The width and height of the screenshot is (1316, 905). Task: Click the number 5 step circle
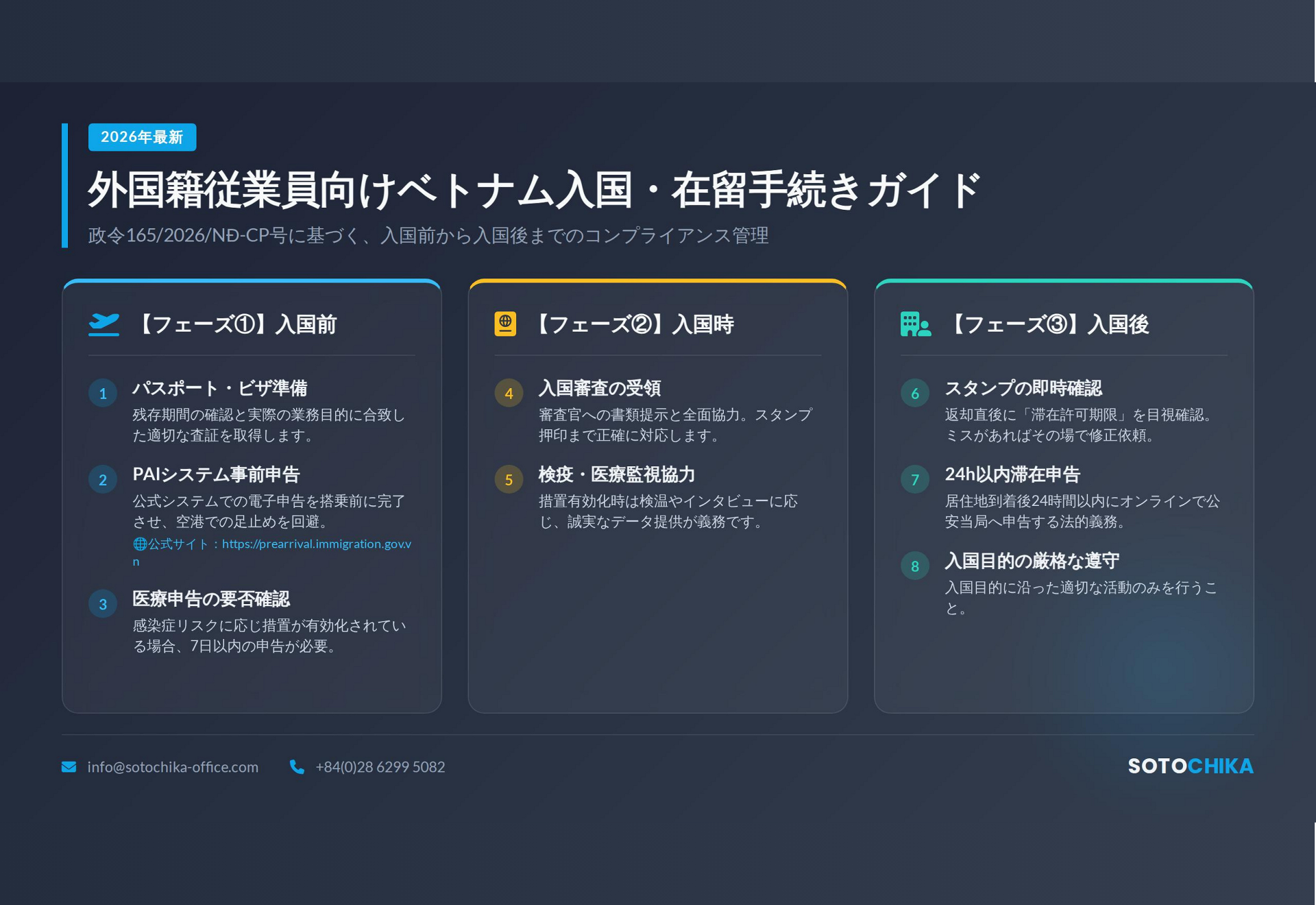pos(509,480)
